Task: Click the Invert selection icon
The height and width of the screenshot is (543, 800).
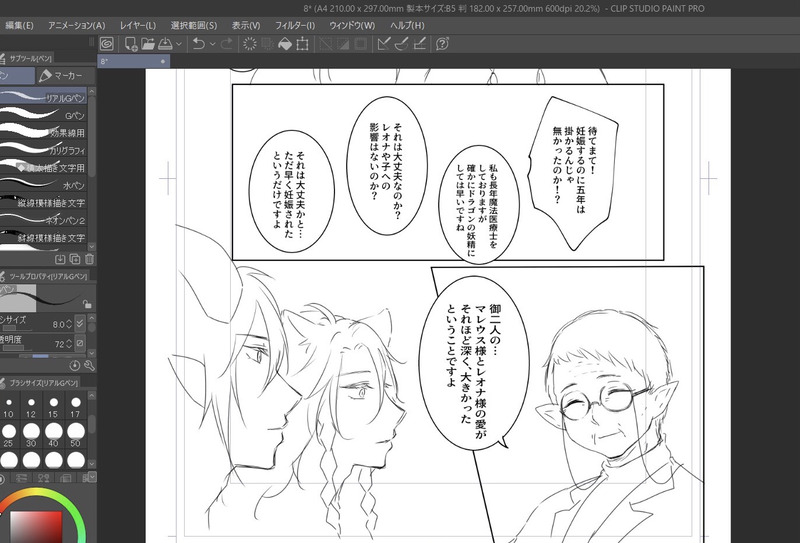Action: (x=343, y=44)
